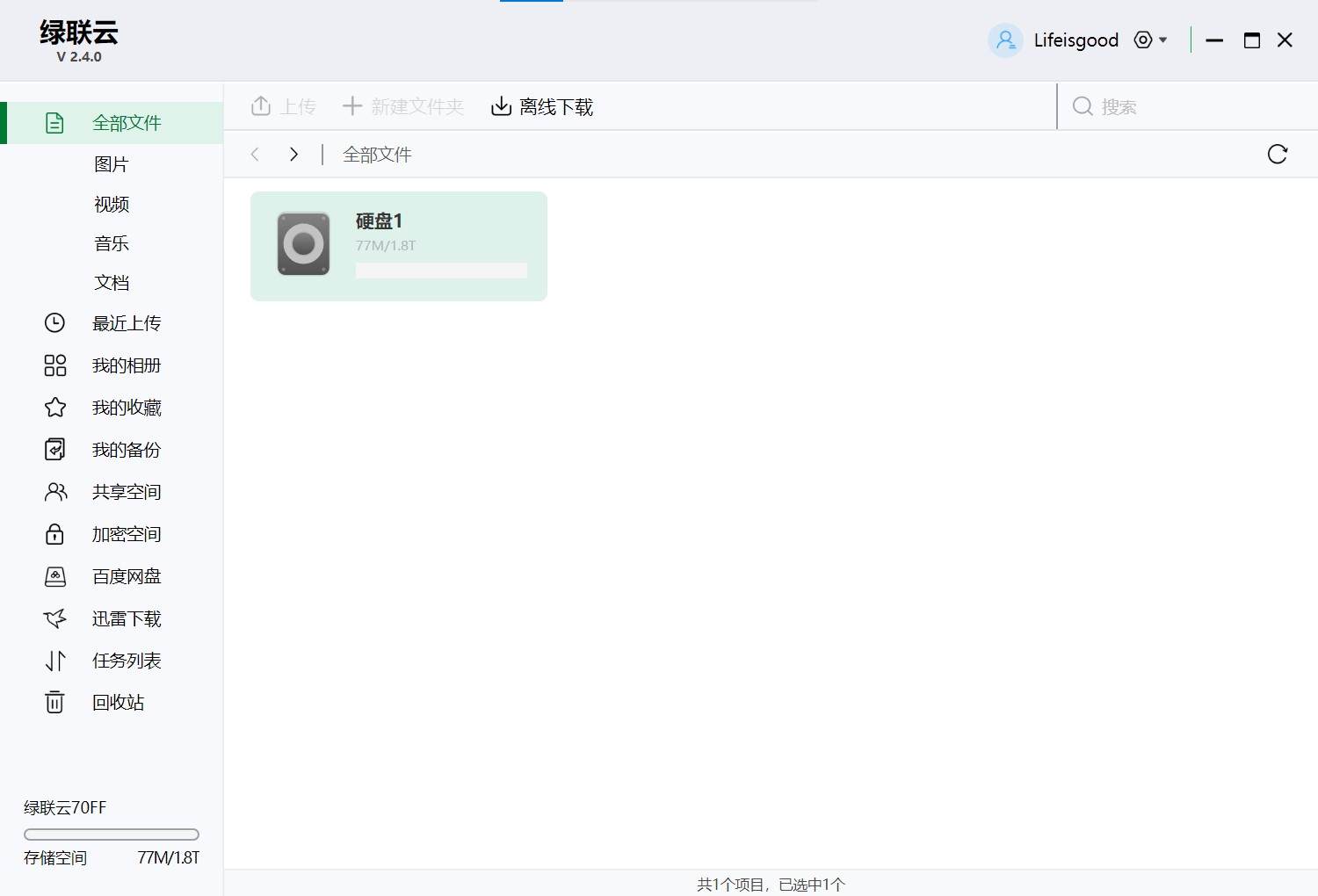Click the 我的收藏 star icon
The width and height of the screenshot is (1318, 896).
click(x=54, y=408)
